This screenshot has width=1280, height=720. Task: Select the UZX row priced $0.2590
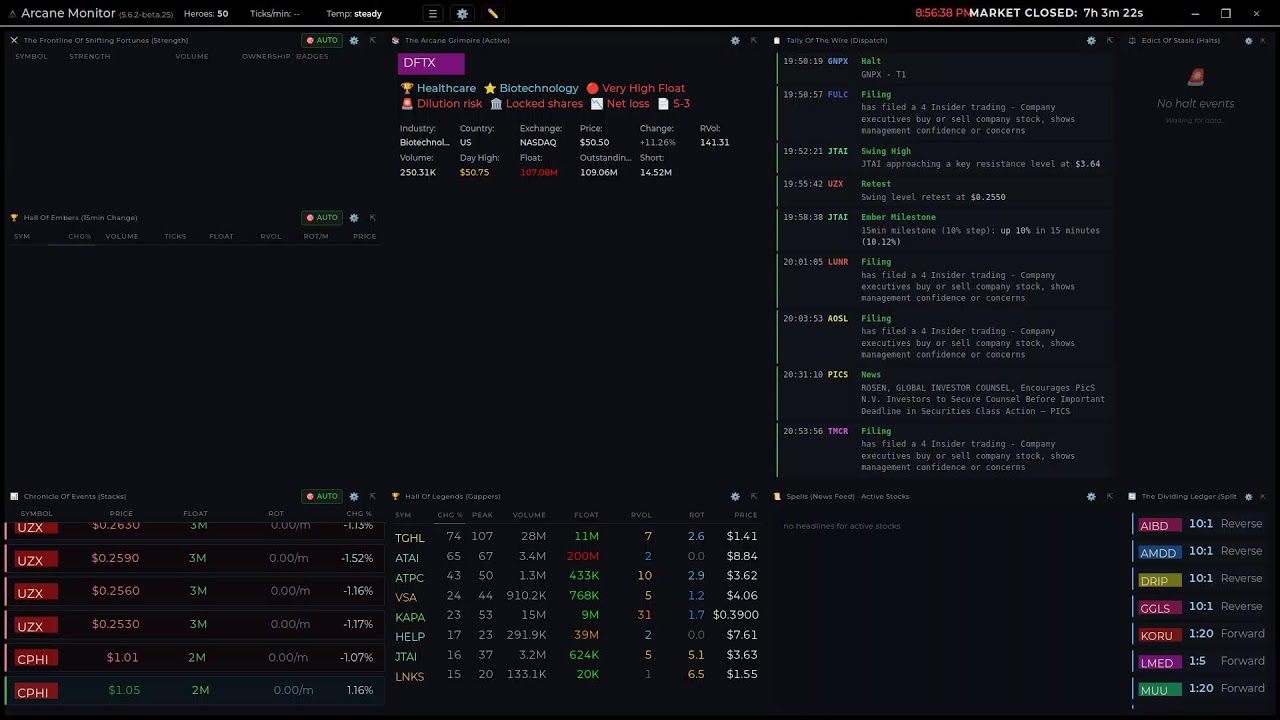pyautogui.click(x=195, y=558)
